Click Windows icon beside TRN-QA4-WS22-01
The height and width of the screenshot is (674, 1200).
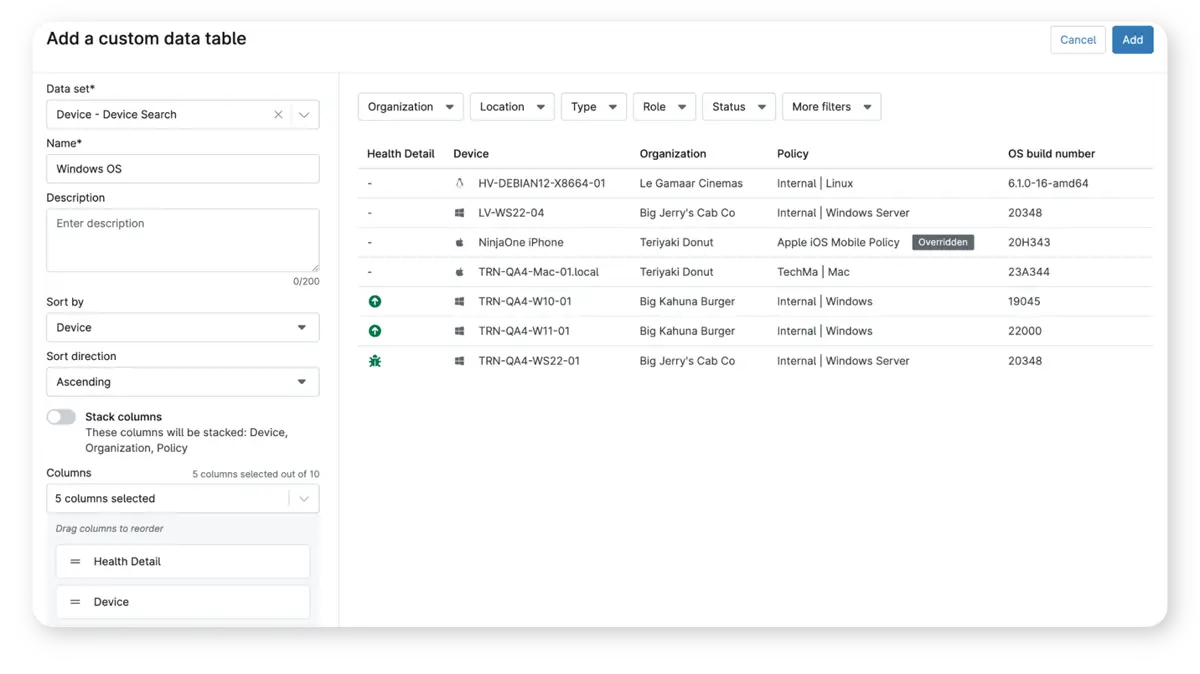[460, 361]
